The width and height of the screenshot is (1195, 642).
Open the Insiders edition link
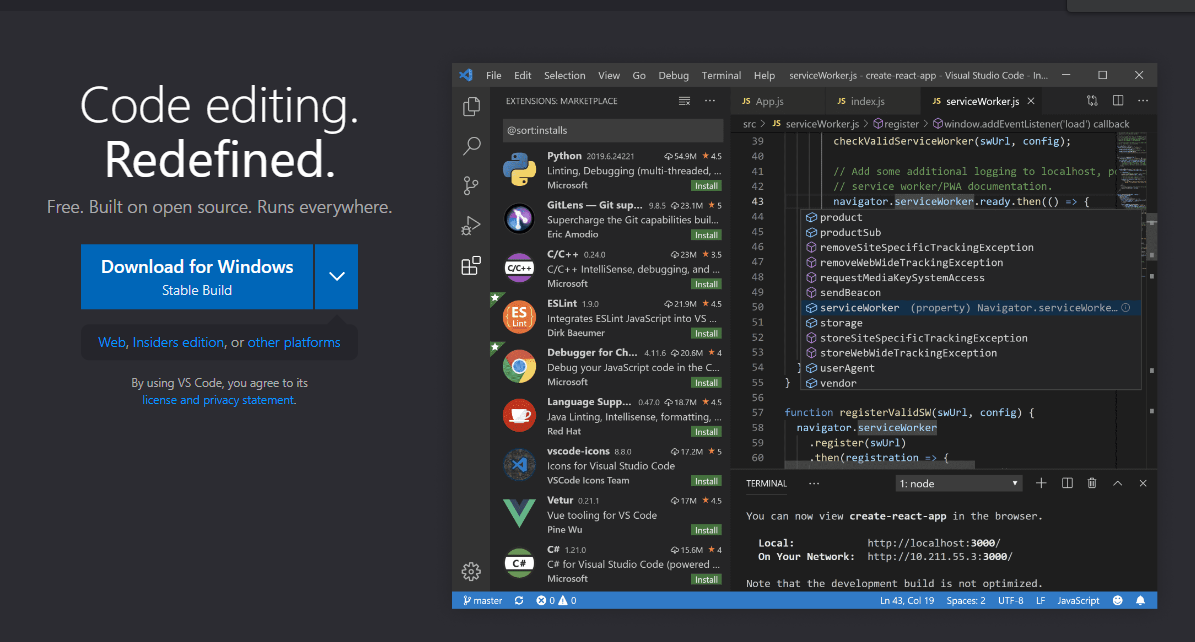178,342
